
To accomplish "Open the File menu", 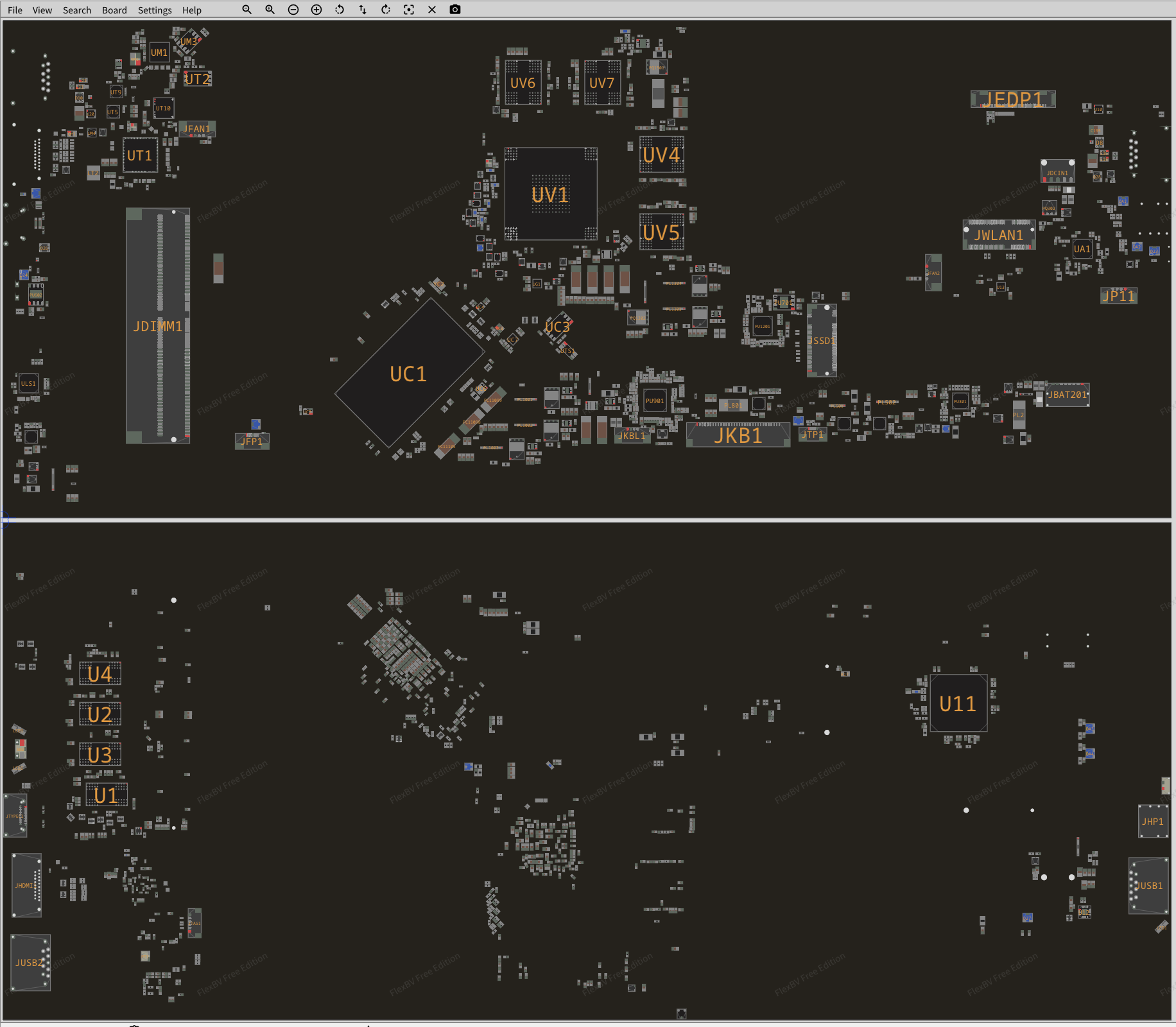I will tap(15, 10).
